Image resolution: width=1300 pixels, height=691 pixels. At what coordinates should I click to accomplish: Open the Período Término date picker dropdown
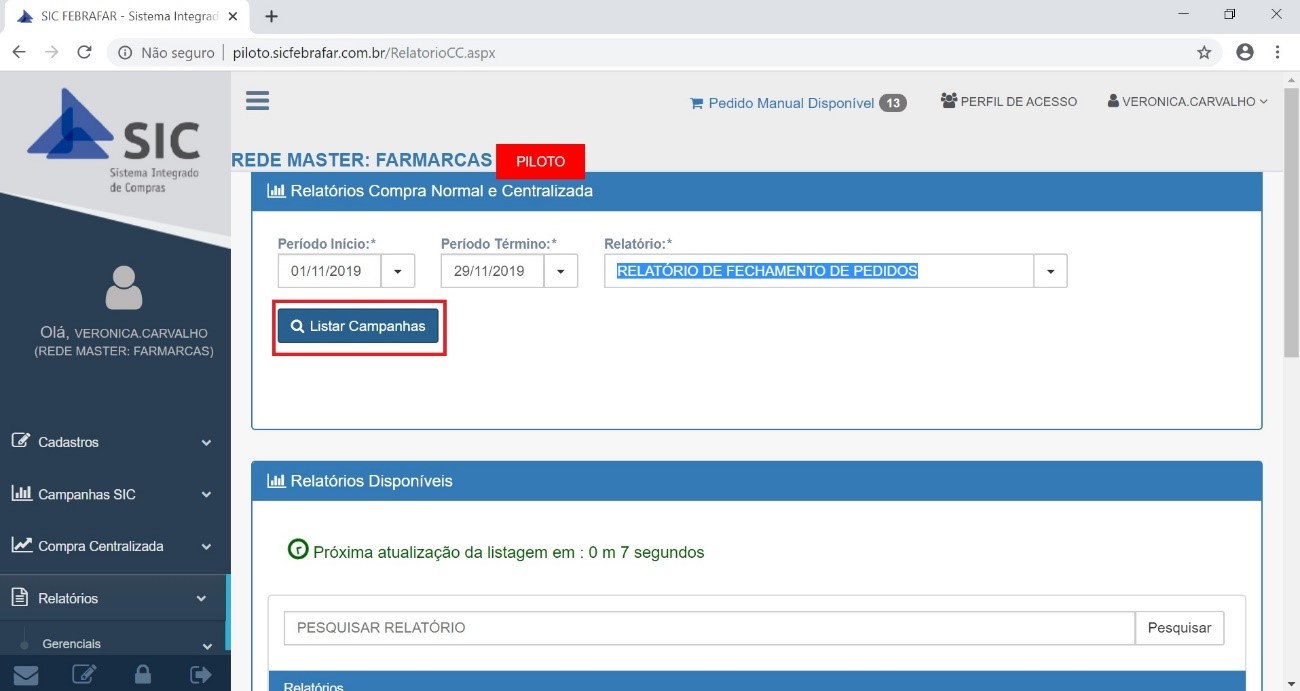click(561, 271)
